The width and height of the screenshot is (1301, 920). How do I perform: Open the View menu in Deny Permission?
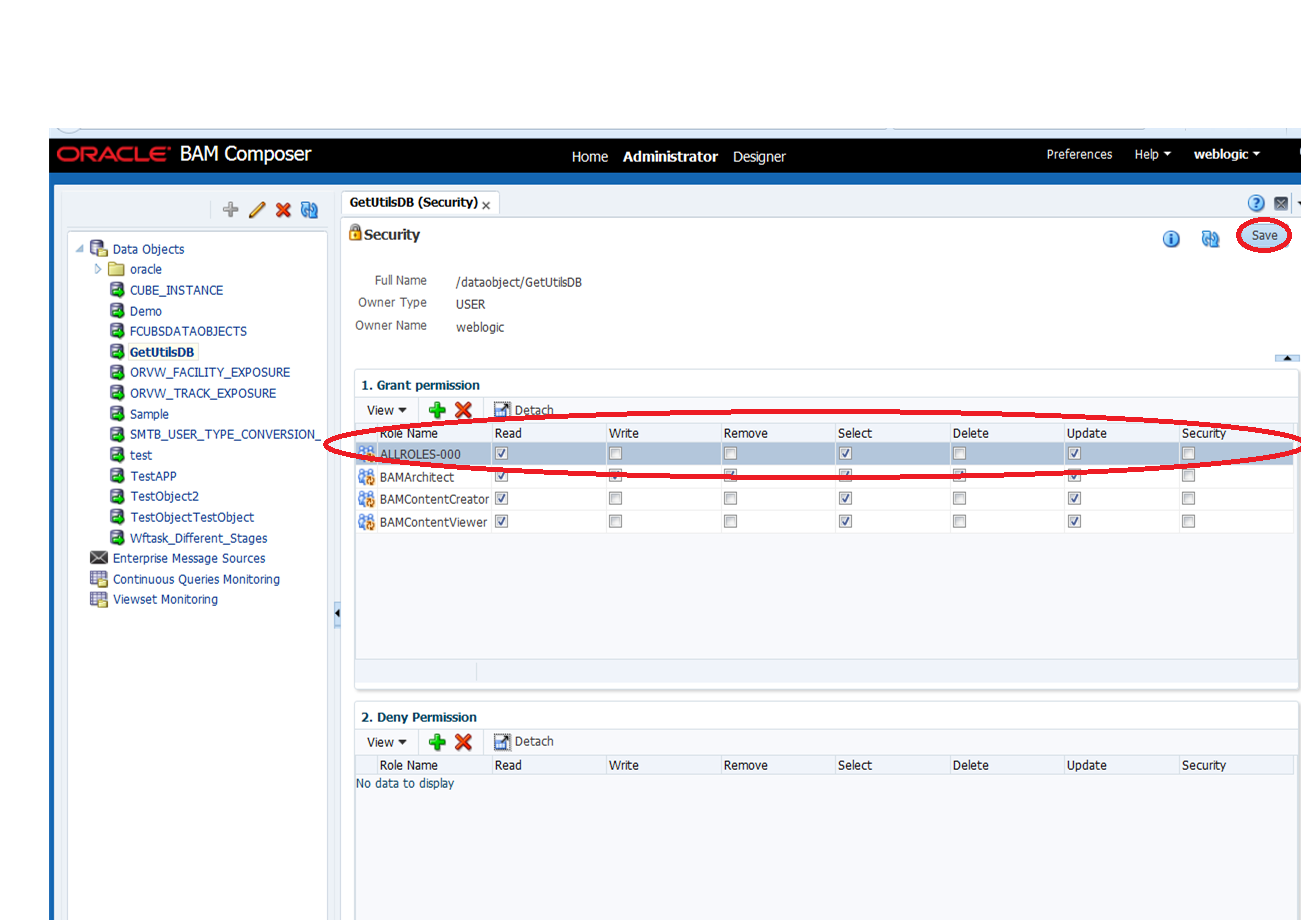pyautogui.click(x=387, y=742)
